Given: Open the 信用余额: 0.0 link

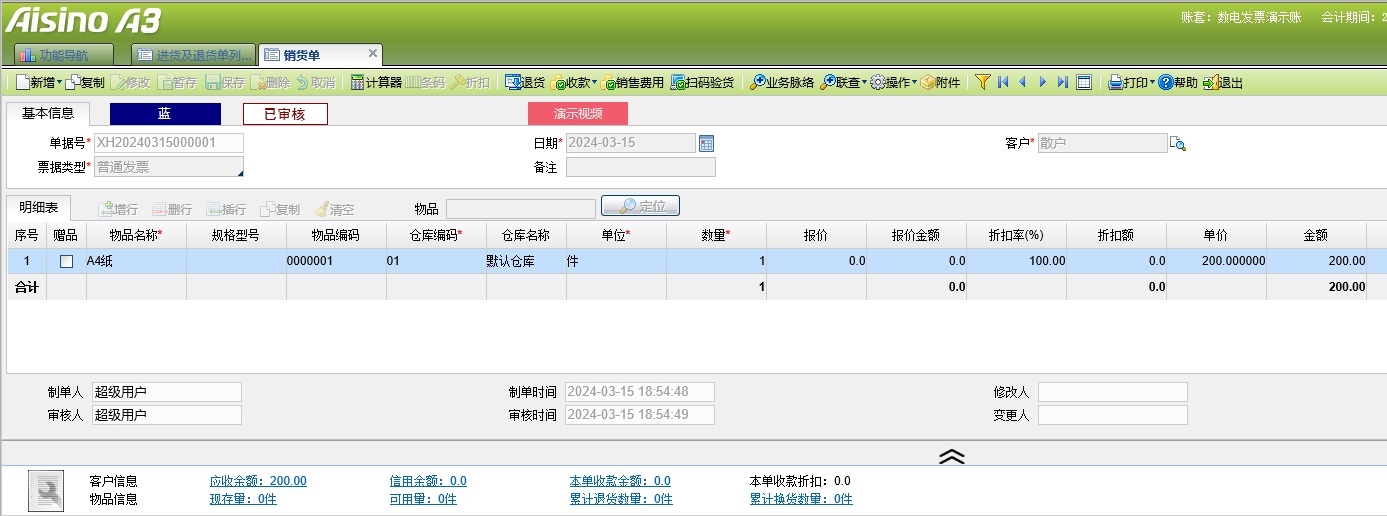Looking at the screenshot, I should 428,481.
